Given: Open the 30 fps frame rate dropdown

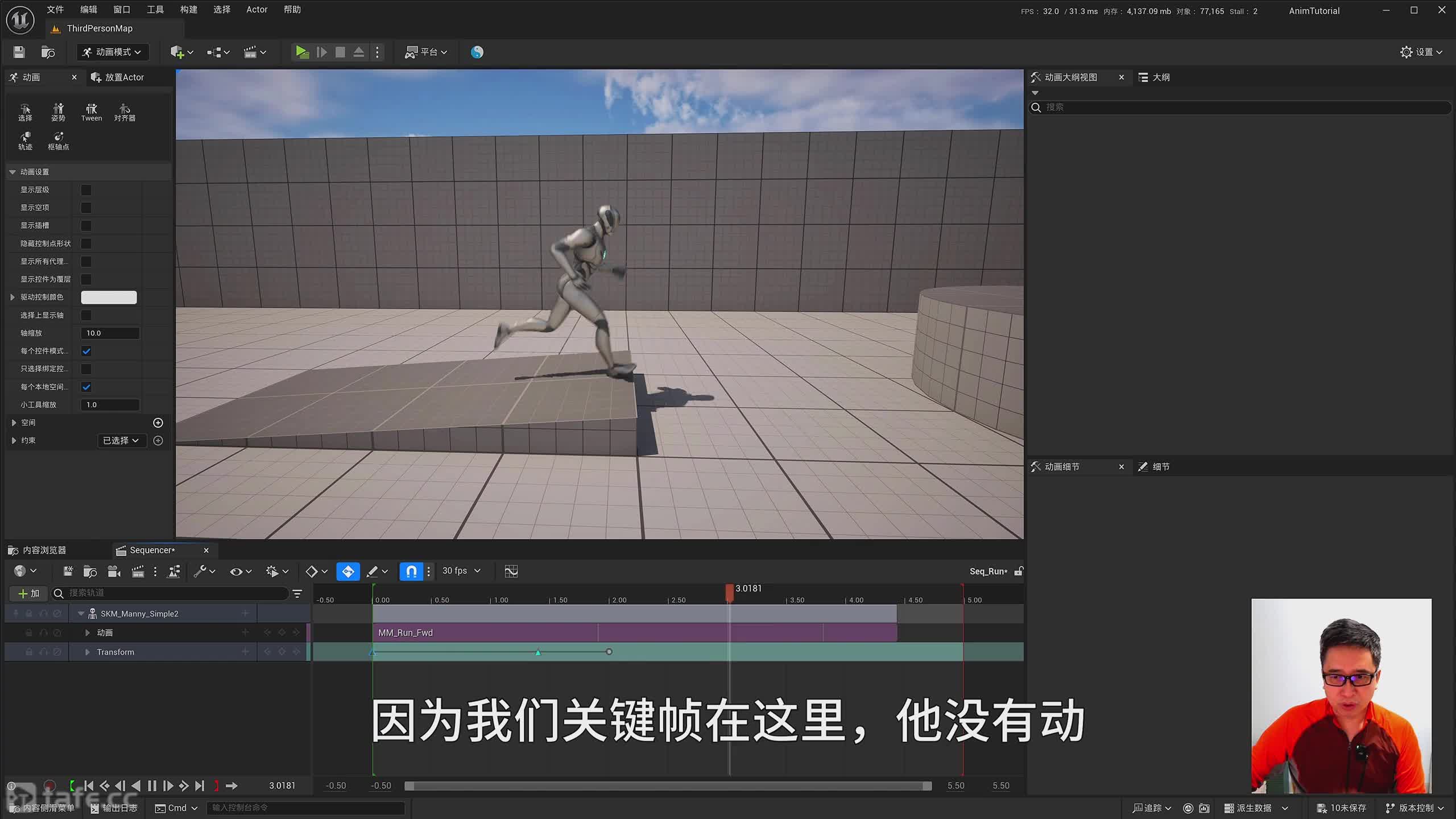Looking at the screenshot, I should click(461, 570).
